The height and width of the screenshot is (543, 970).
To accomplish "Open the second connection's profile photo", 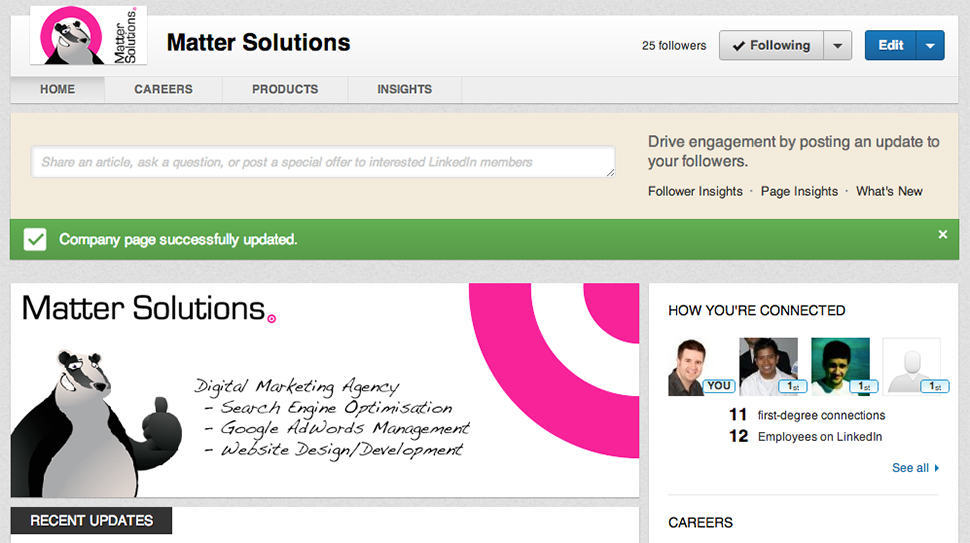I will (768, 366).
